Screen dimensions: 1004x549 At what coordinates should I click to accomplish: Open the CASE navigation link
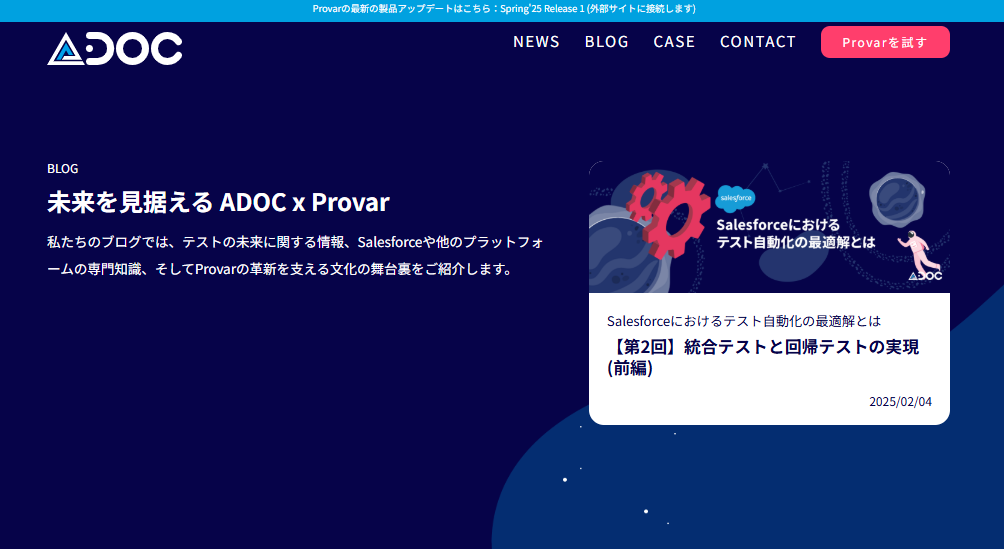tap(674, 42)
